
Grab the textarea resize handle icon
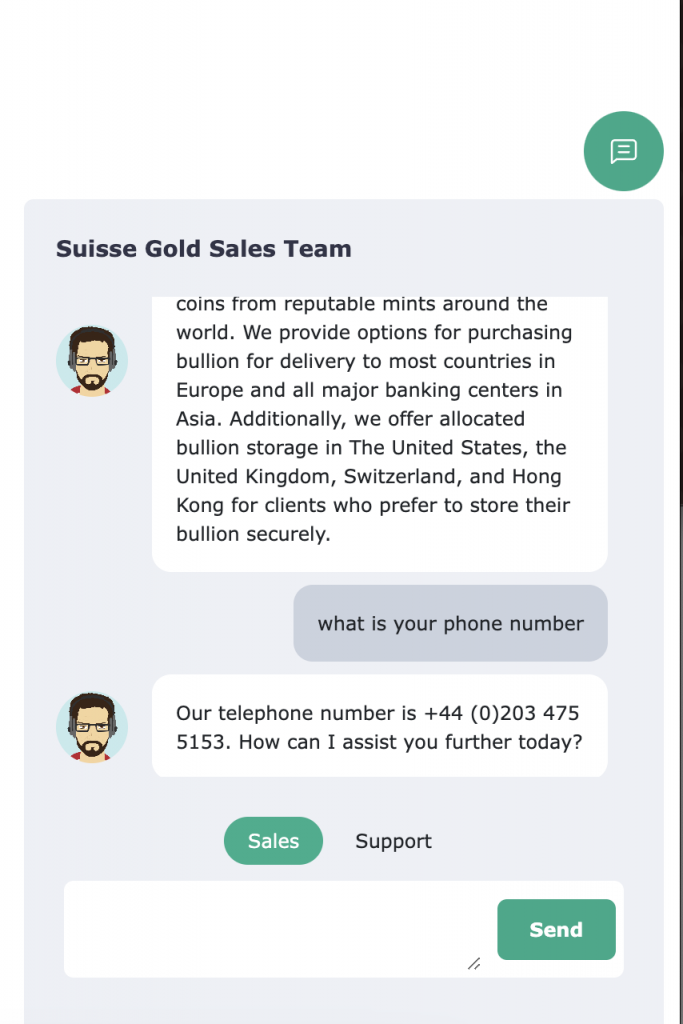point(474,963)
